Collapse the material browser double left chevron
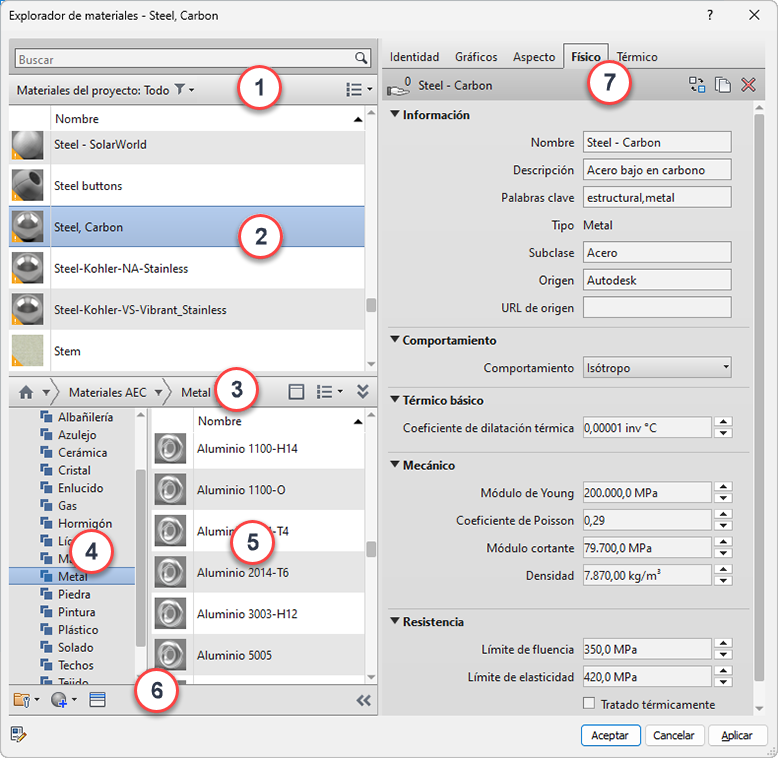This screenshot has width=778, height=758. pos(363,700)
